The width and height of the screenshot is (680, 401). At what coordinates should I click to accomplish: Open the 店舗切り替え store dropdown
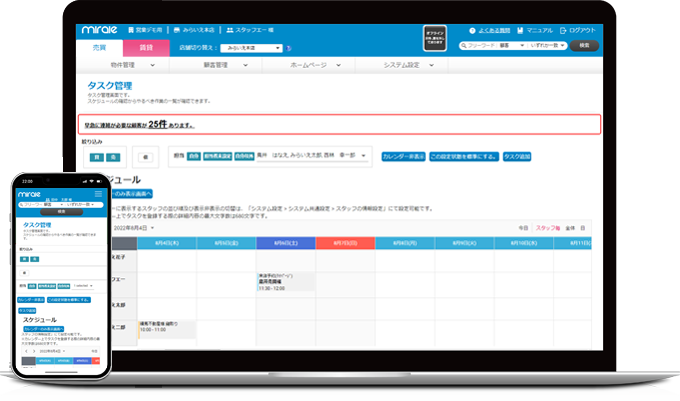coord(252,47)
